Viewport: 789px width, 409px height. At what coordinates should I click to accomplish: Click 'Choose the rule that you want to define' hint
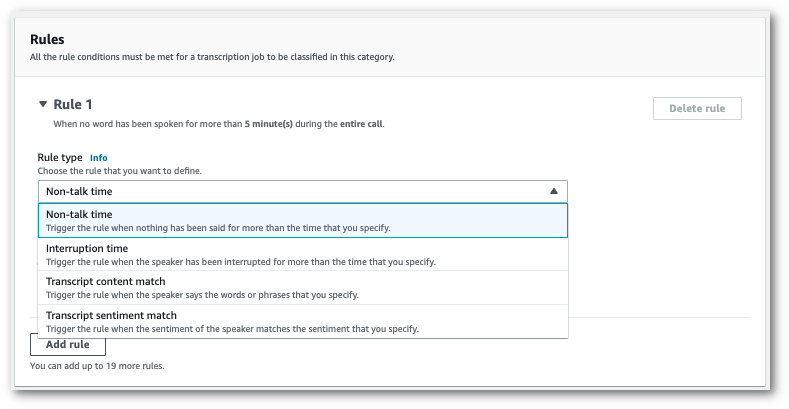(119, 171)
